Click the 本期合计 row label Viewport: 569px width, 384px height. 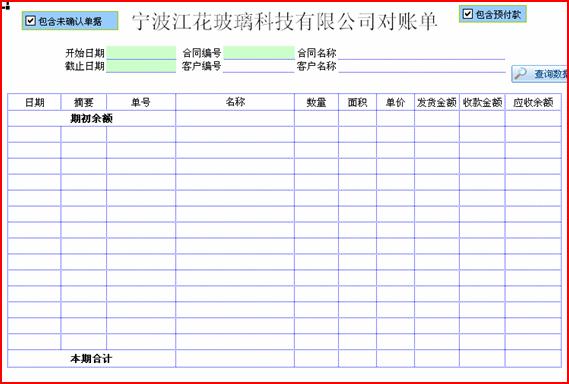(91, 359)
